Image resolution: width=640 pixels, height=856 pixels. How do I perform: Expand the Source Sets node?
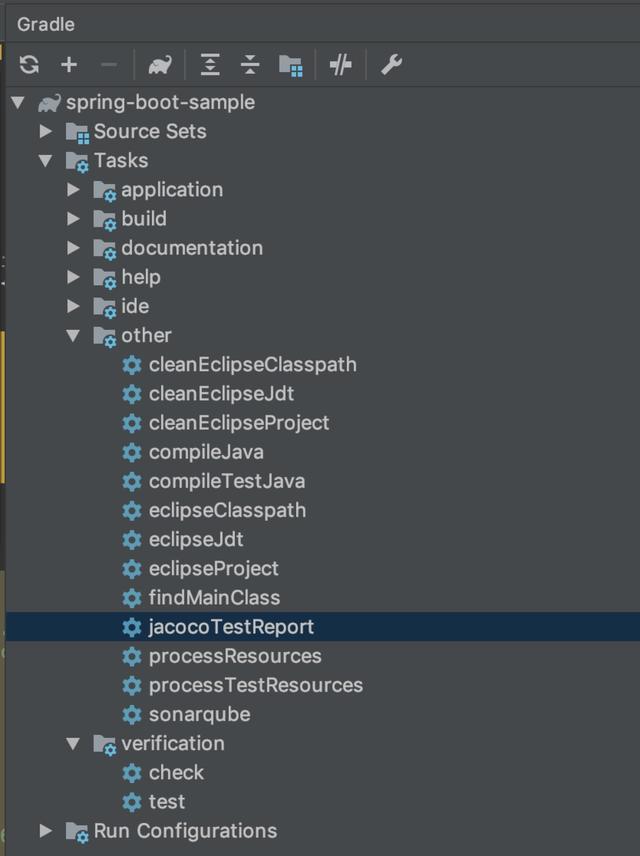coord(46,131)
